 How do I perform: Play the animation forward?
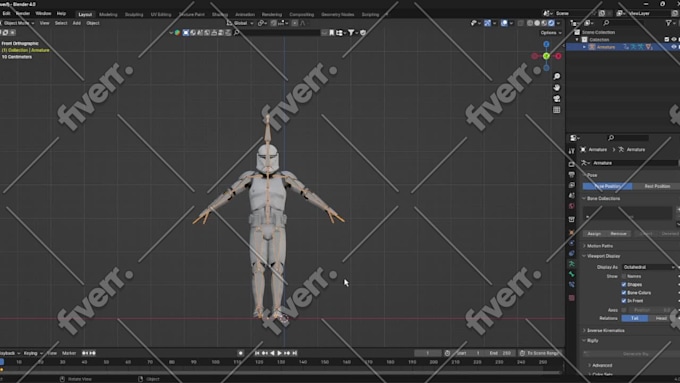(x=279, y=353)
